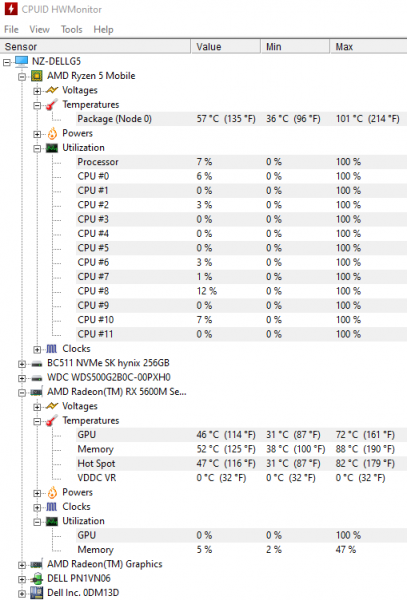Viewport: 407px width, 600px height.
Task: Click the CPU Powers flame icon
Action: [52, 133]
